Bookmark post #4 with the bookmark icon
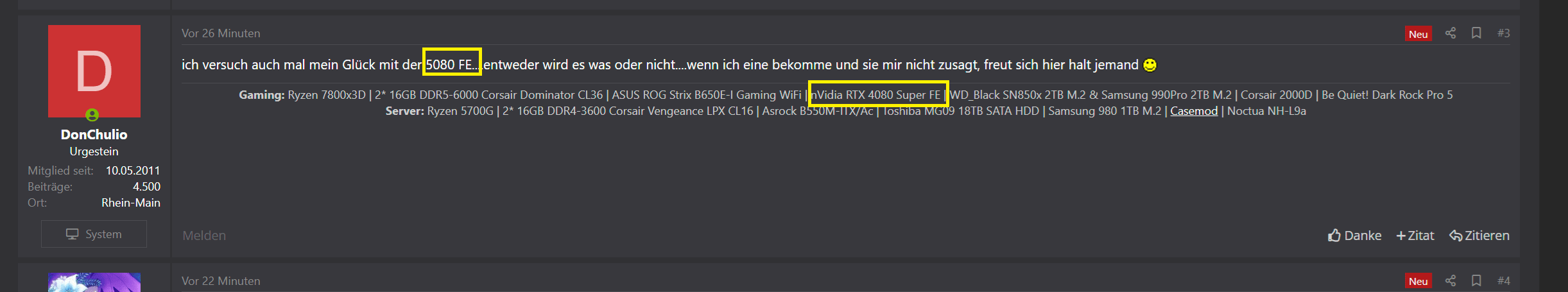Screen dimensions: 1568x292 click(x=1476, y=280)
